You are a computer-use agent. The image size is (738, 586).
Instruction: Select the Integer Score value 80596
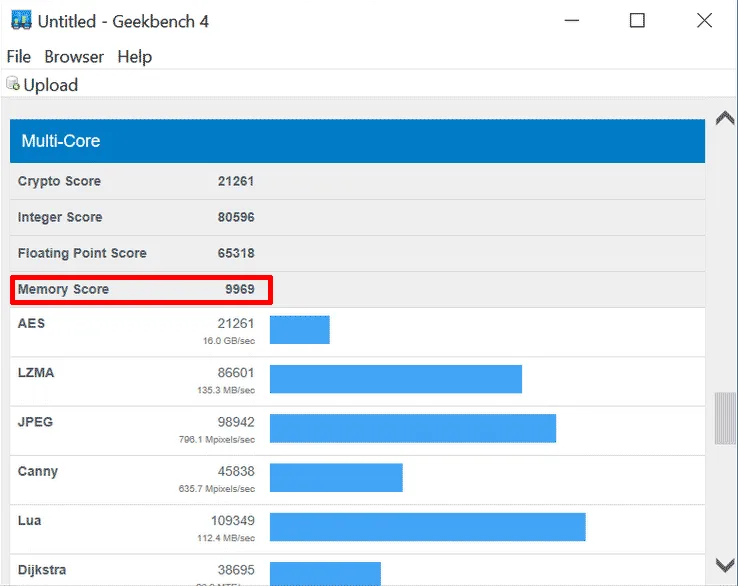pyautogui.click(x=236, y=217)
